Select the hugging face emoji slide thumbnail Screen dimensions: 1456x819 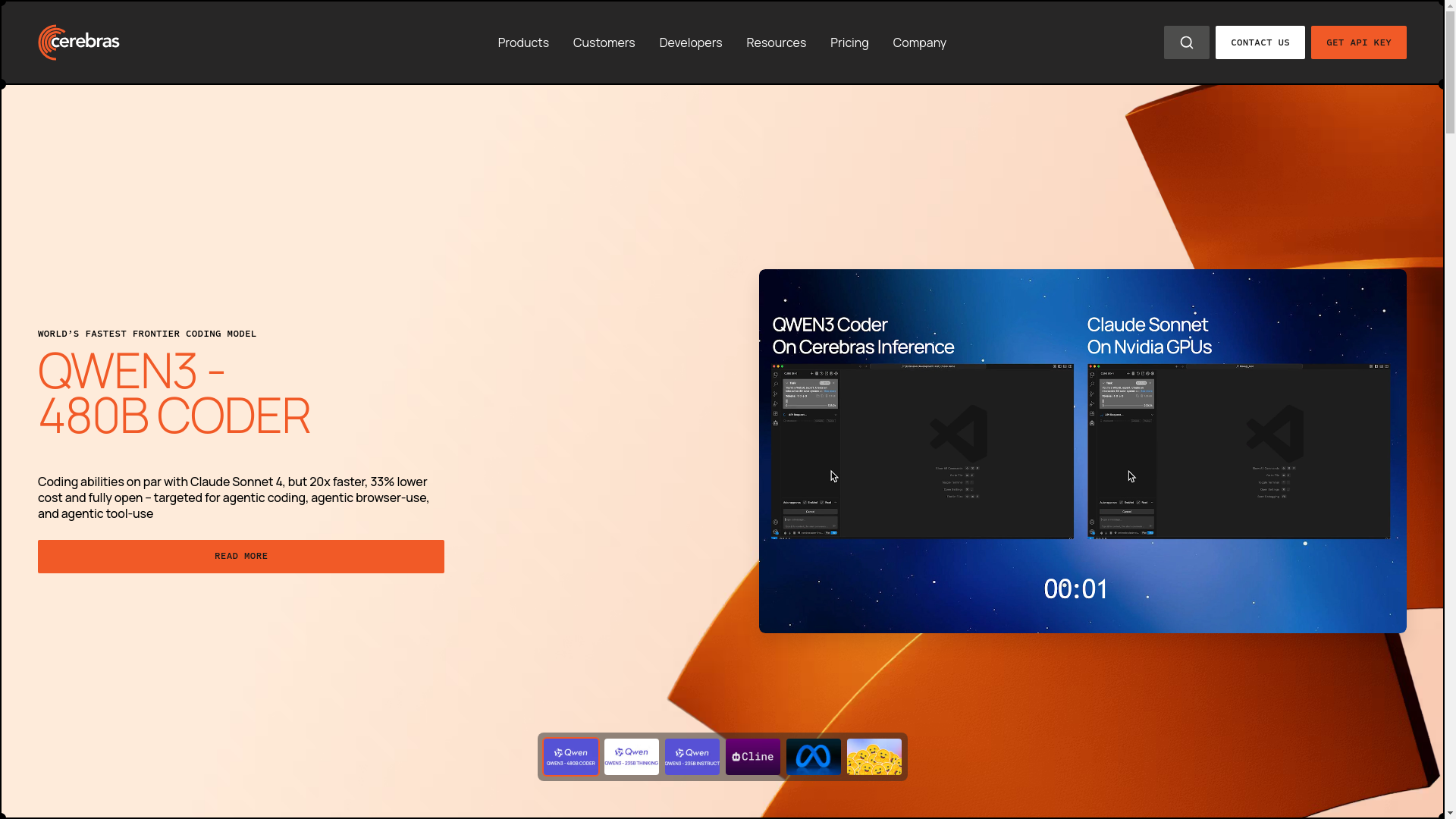pos(874,757)
